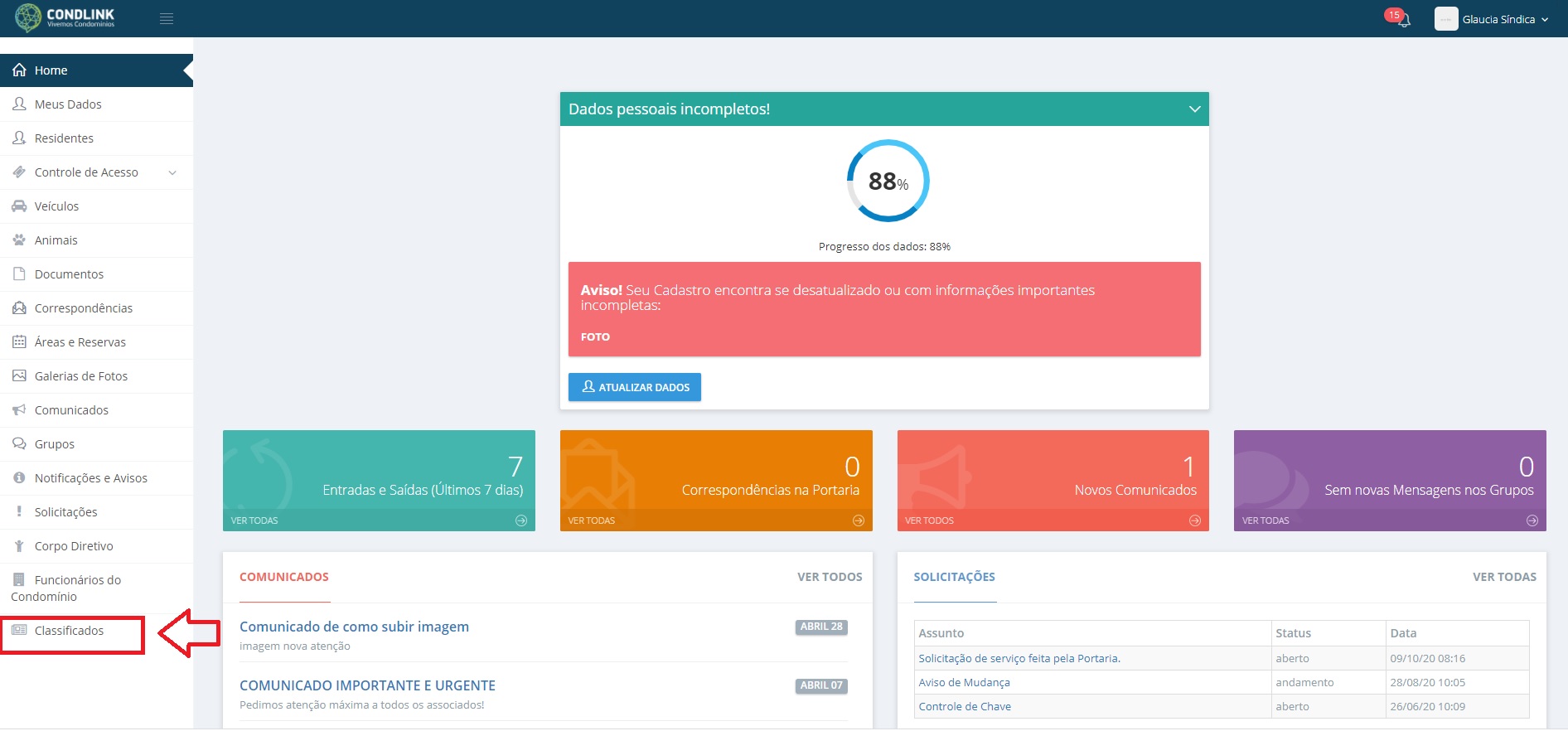The image size is (1568, 731).
Task: Select the SOLICITAÇÕES tab heading
Action: coord(955,577)
